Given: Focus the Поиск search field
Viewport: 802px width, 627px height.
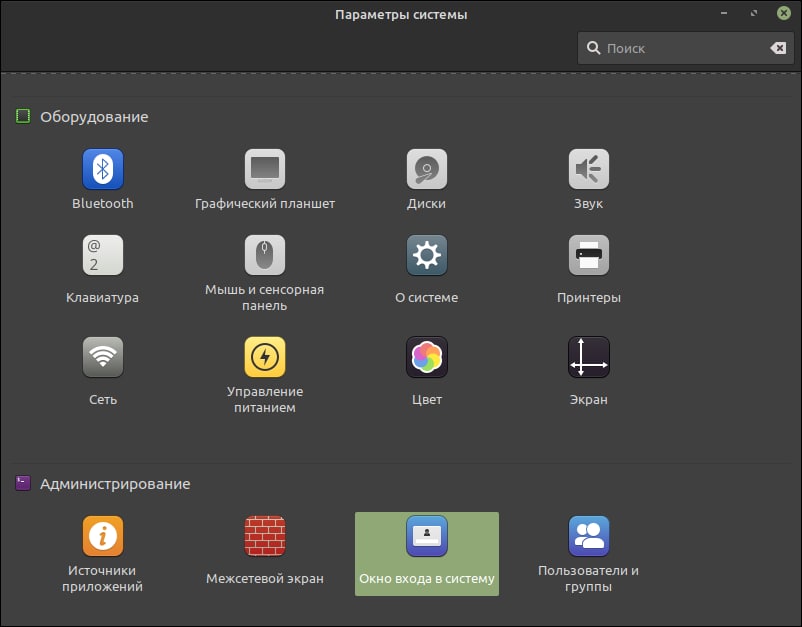Looking at the screenshot, I should pos(685,48).
